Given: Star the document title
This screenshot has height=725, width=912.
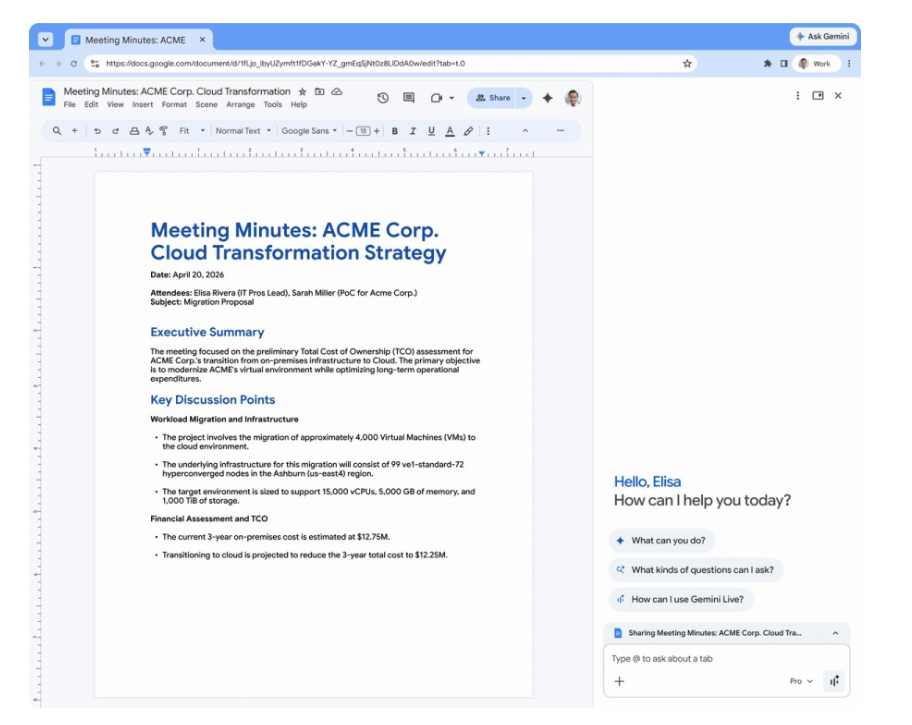Looking at the screenshot, I should [x=303, y=91].
